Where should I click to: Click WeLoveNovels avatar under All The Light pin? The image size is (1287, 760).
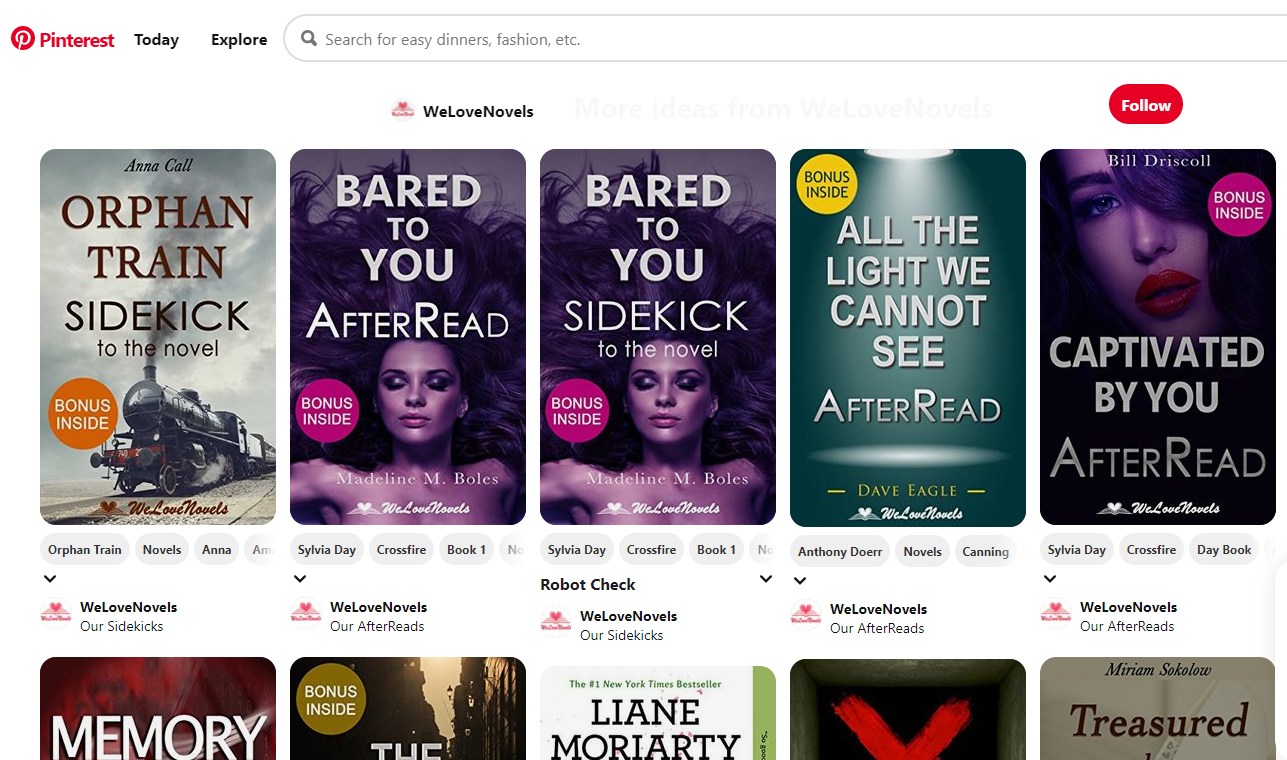click(x=806, y=616)
